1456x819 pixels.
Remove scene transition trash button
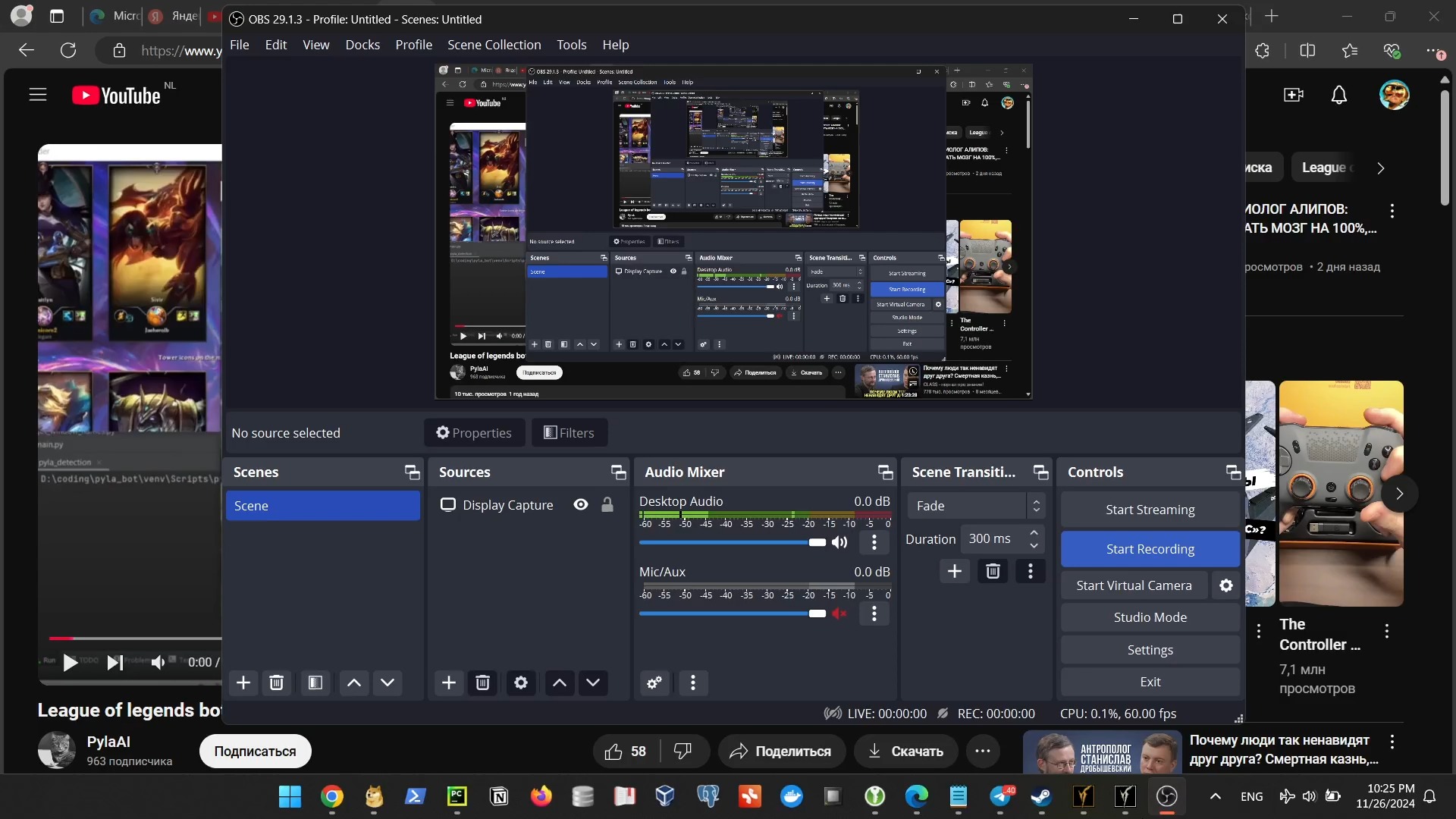pyautogui.click(x=993, y=571)
